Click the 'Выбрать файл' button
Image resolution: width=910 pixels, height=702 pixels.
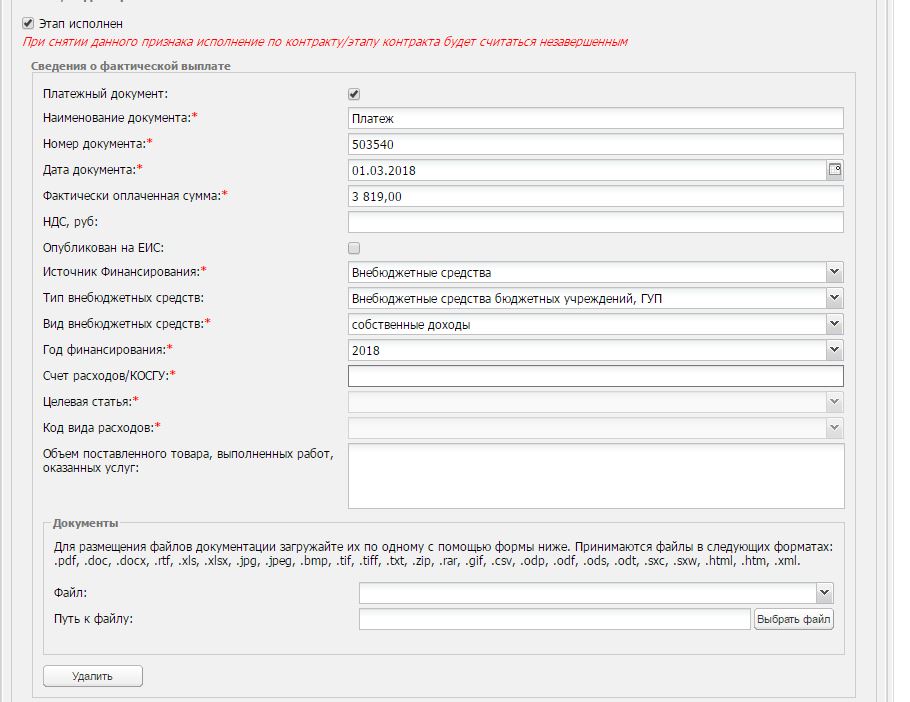tap(794, 620)
